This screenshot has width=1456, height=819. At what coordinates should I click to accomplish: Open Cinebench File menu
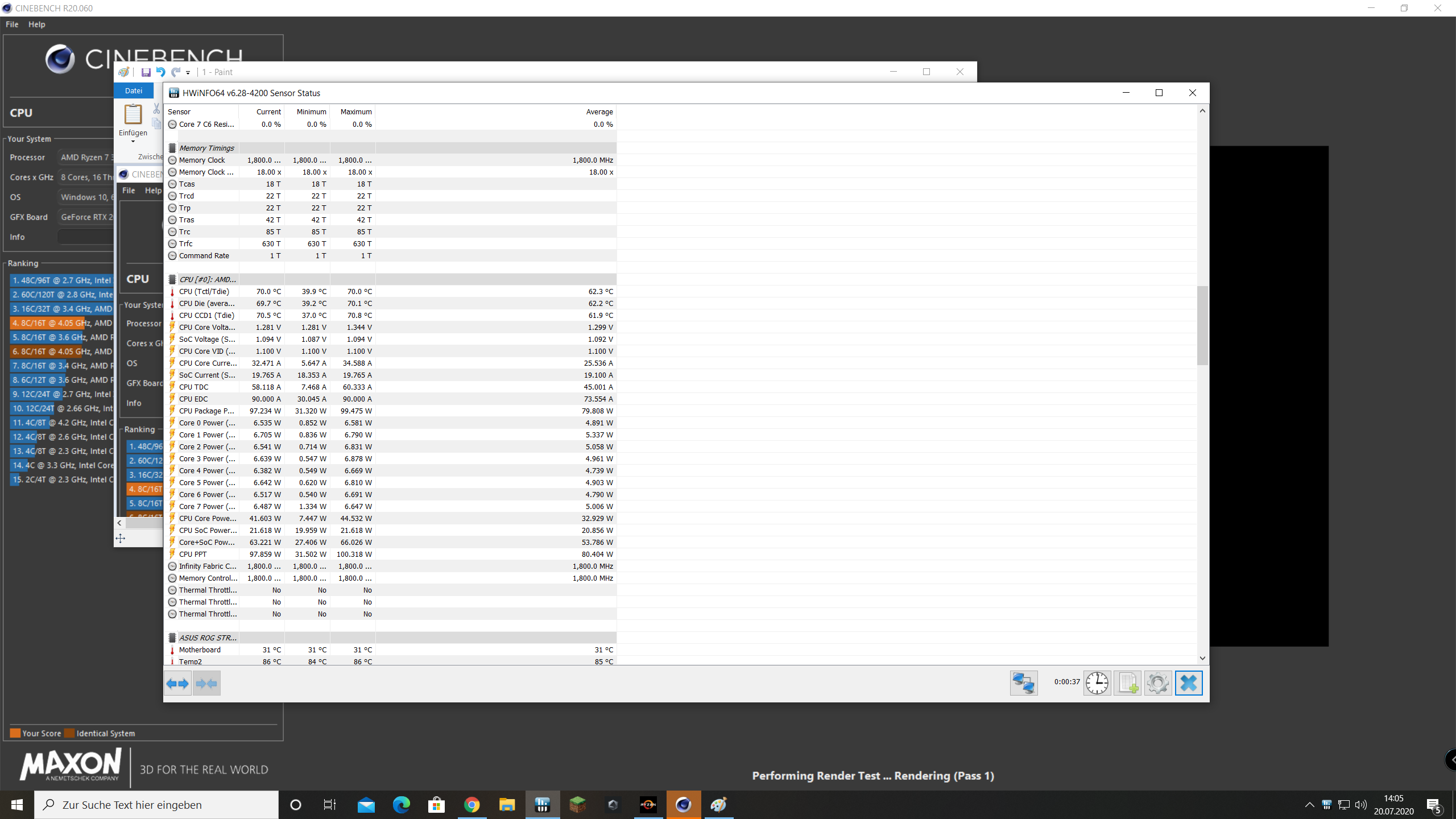(12, 24)
